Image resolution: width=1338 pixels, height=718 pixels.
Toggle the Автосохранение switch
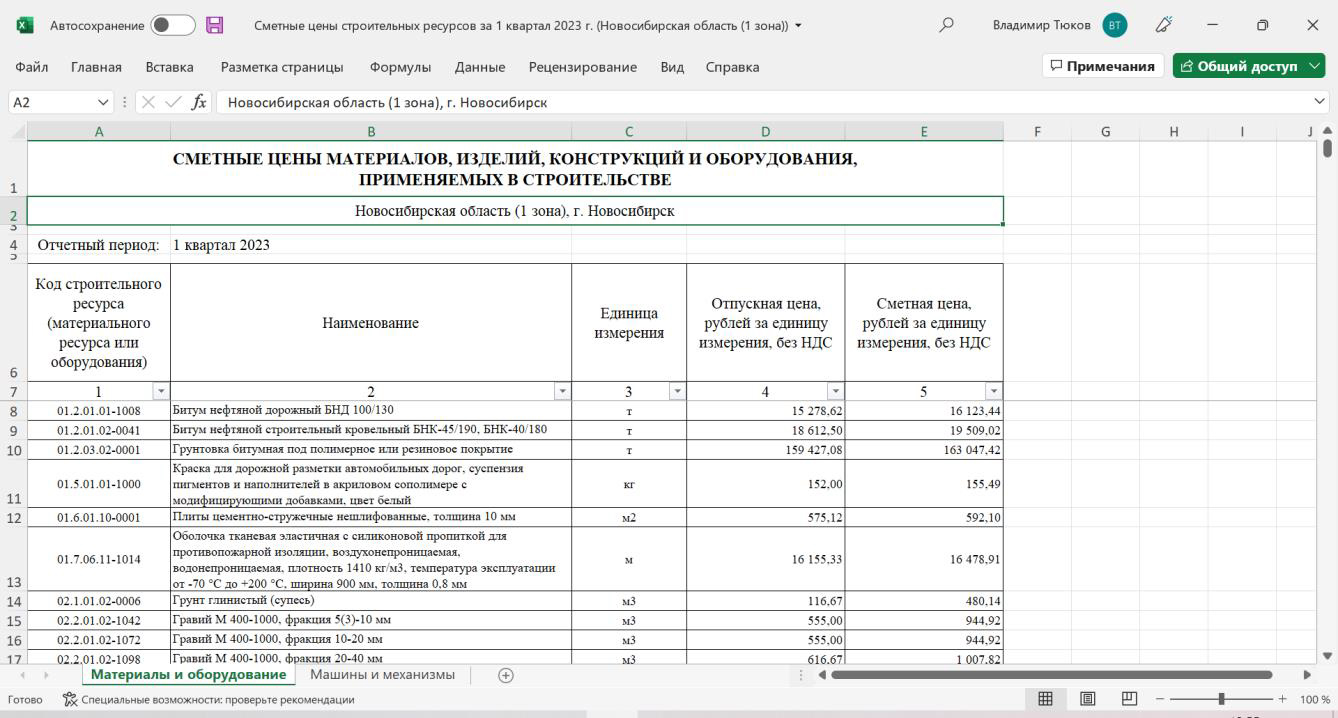coord(172,25)
